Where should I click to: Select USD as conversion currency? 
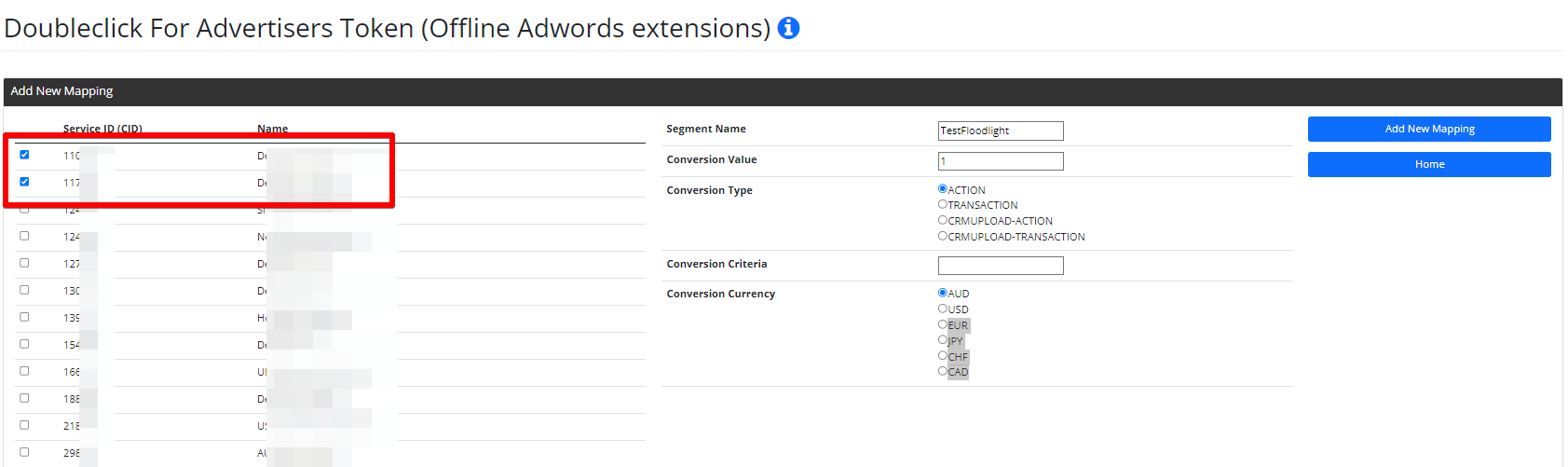(x=943, y=309)
